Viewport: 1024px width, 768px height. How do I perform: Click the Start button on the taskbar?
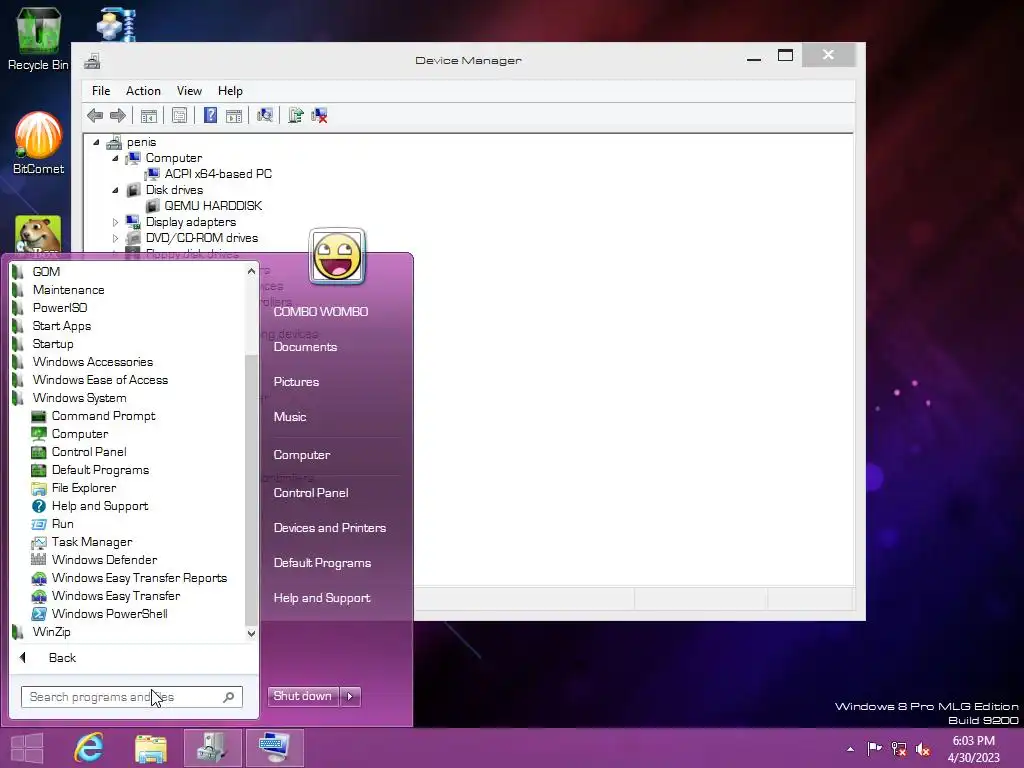tap(27, 748)
